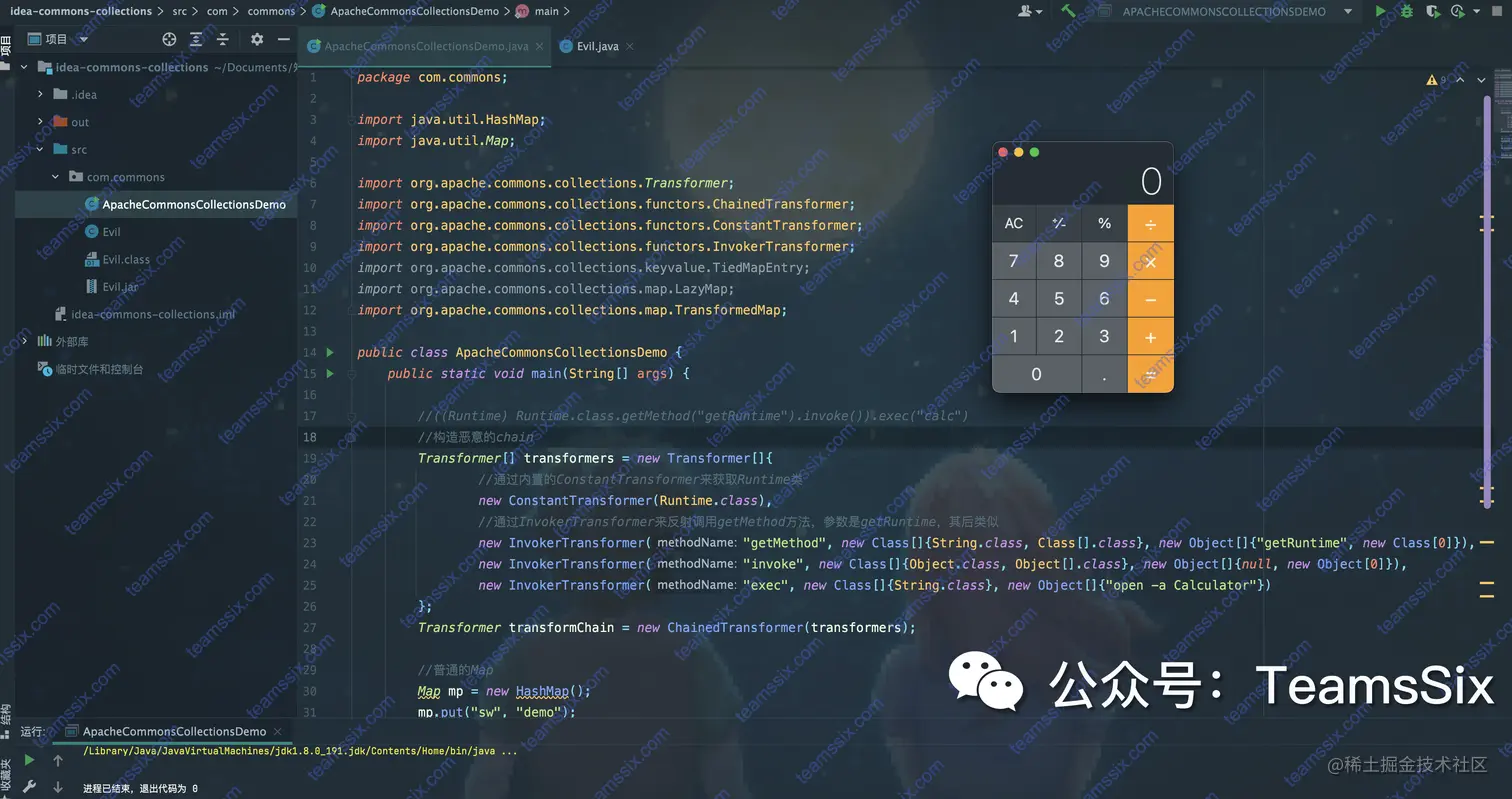Viewport: 1512px width, 799px height.
Task: Collapse all in project panel
Action: click(223, 39)
